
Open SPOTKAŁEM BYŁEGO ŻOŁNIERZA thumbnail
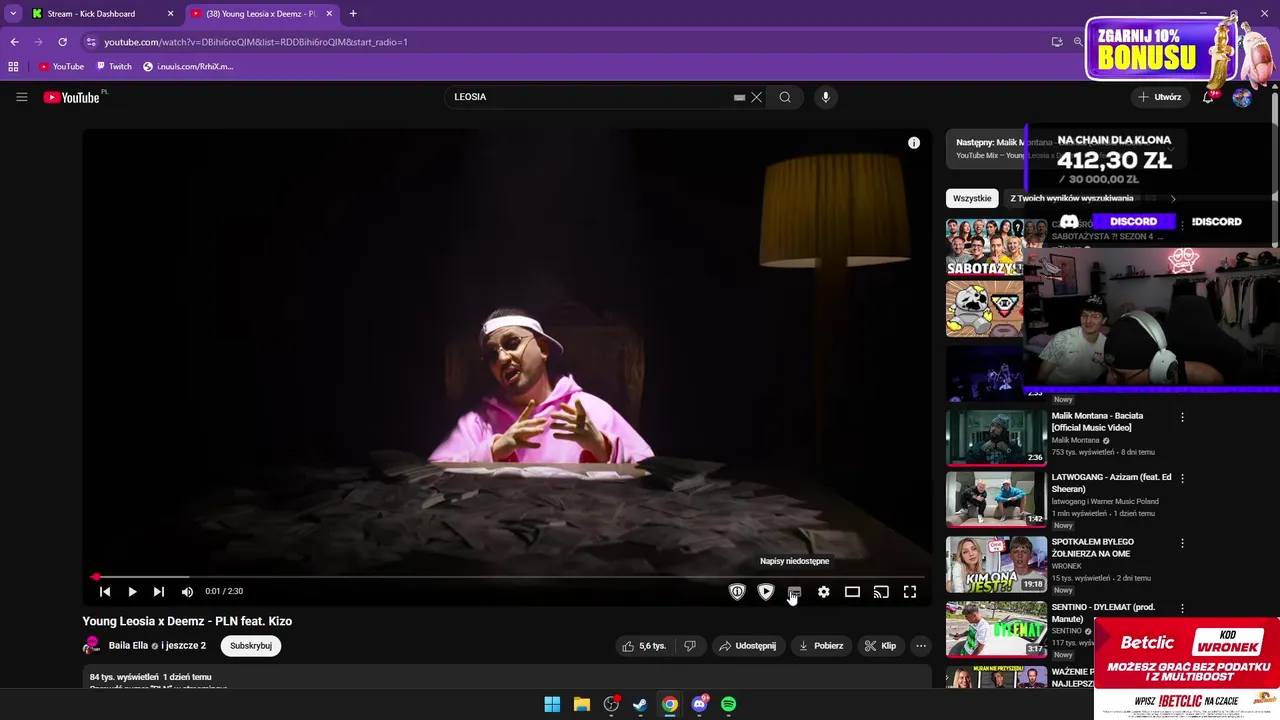(996, 564)
